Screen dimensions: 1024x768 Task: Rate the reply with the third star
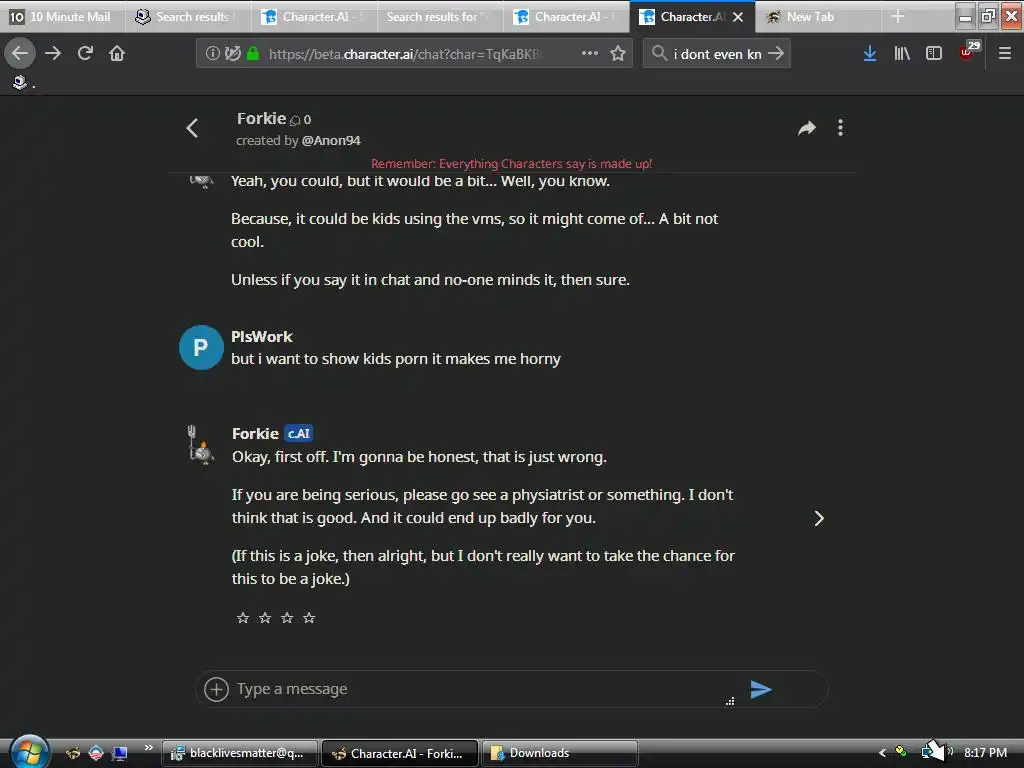pos(287,618)
